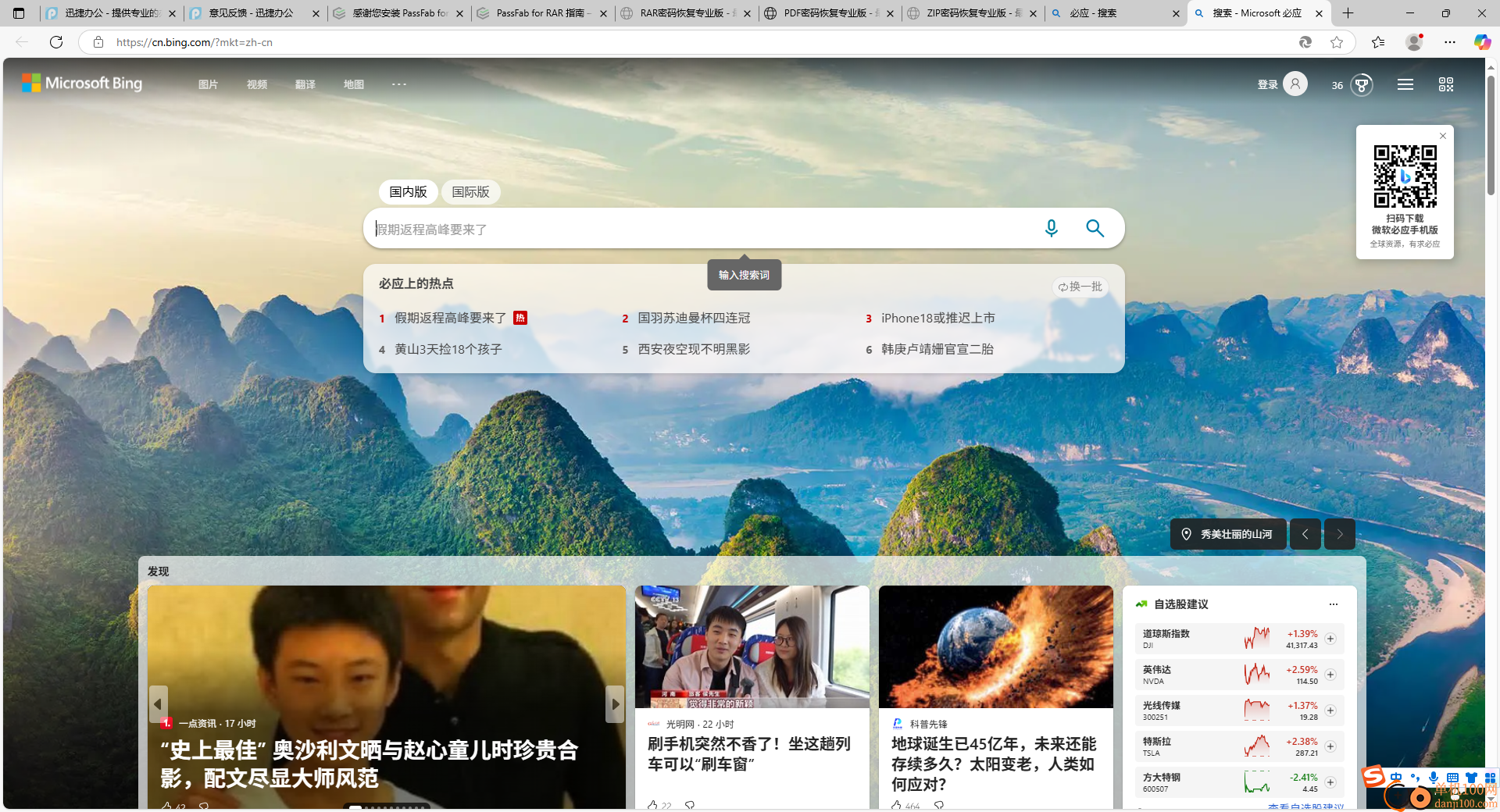Open browser tab actions menu icon
Image resolution: width=1500 pixels, height=812 pixels.
click(19, 13)
